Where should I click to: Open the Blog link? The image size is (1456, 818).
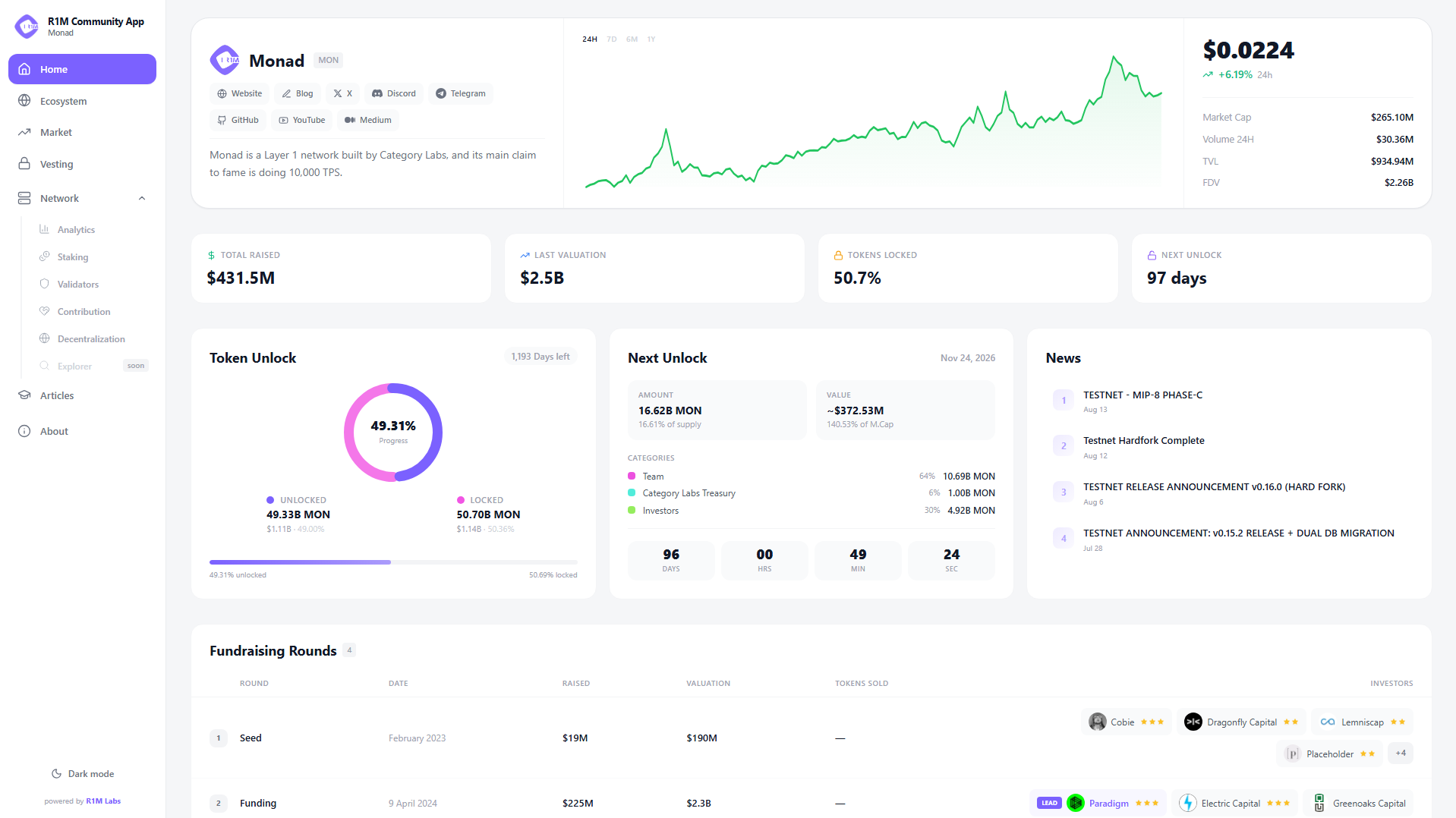pyautogui.click(x=297, y=93)
